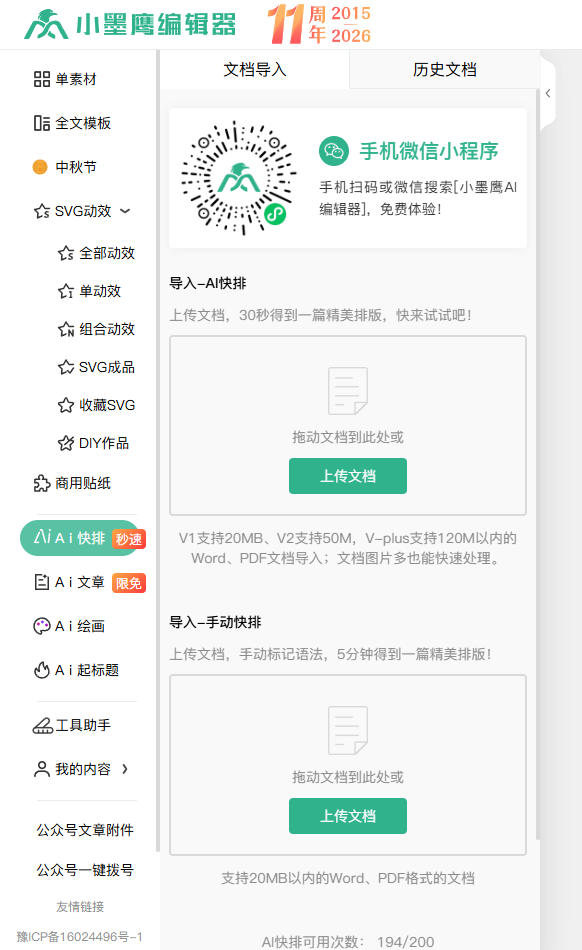Image resolution: width=582 pixels, height=950 pixels.
Task: Click 上传文档 under 导入-AI快排
Action: click(x=348, y=476)
